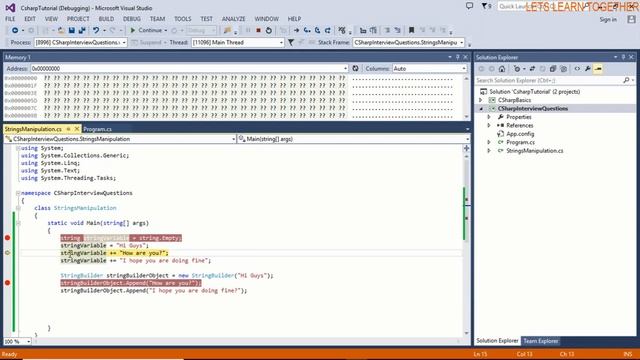Click the Continue debugging button
Screen dimensions: 640x360
(146, 30)
